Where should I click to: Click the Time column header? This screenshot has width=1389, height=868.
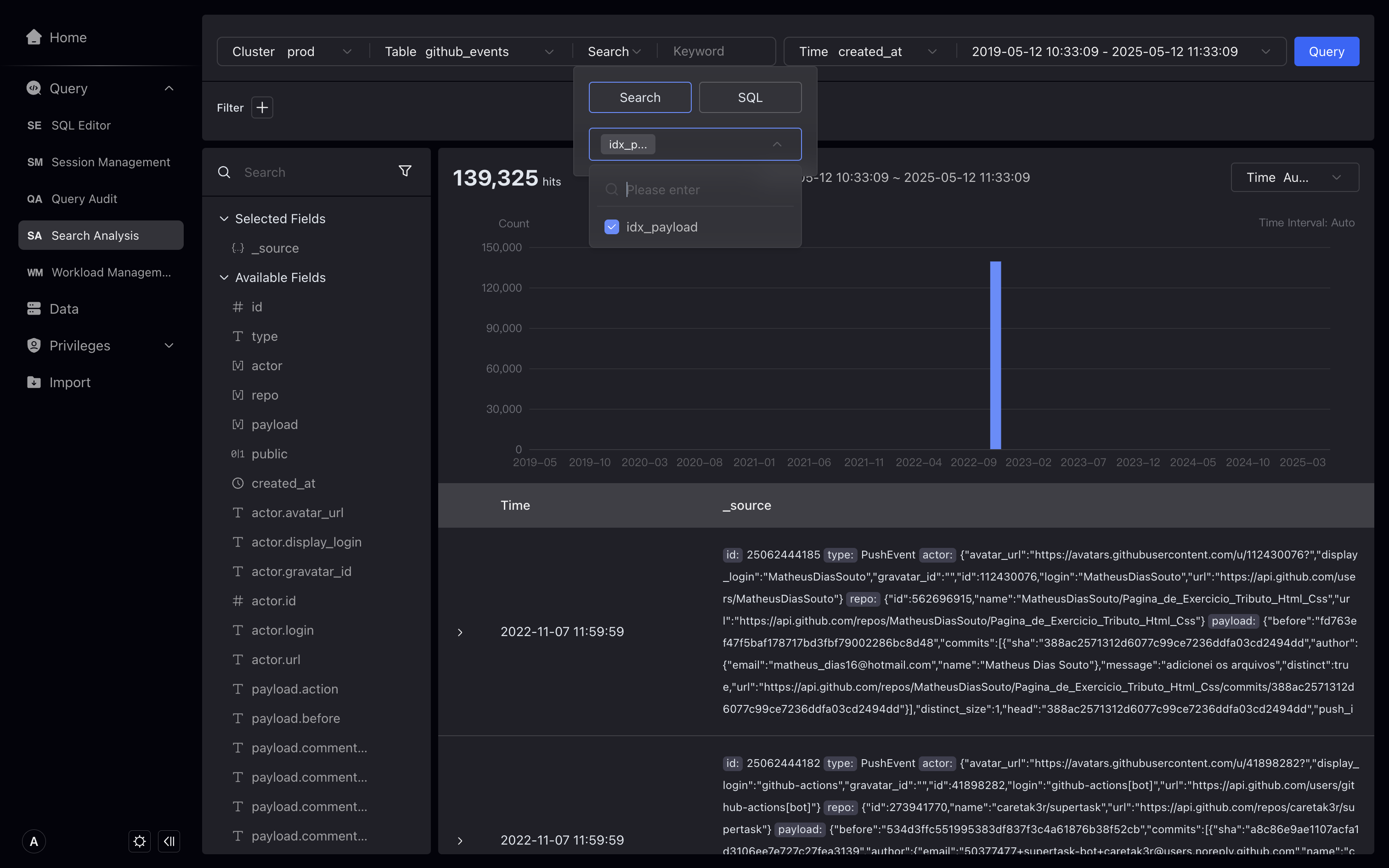click(515, 505)
